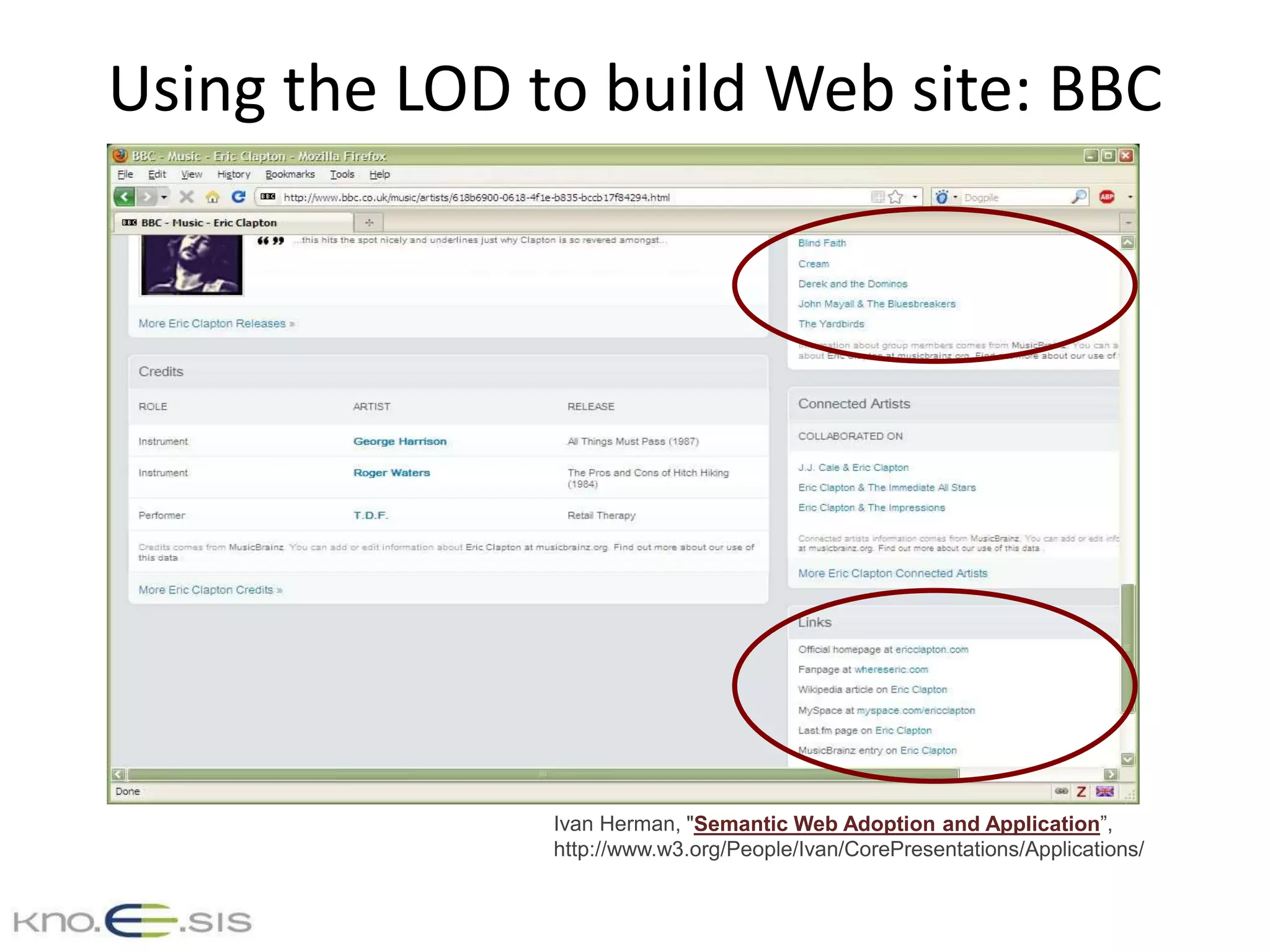Click the 'Done' status bar text
This screenshot has height=952, width=1270.
127,791
